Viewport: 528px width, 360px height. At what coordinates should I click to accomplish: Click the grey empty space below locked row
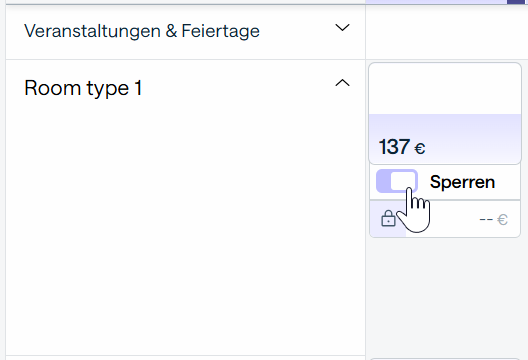tap(447, 296)
